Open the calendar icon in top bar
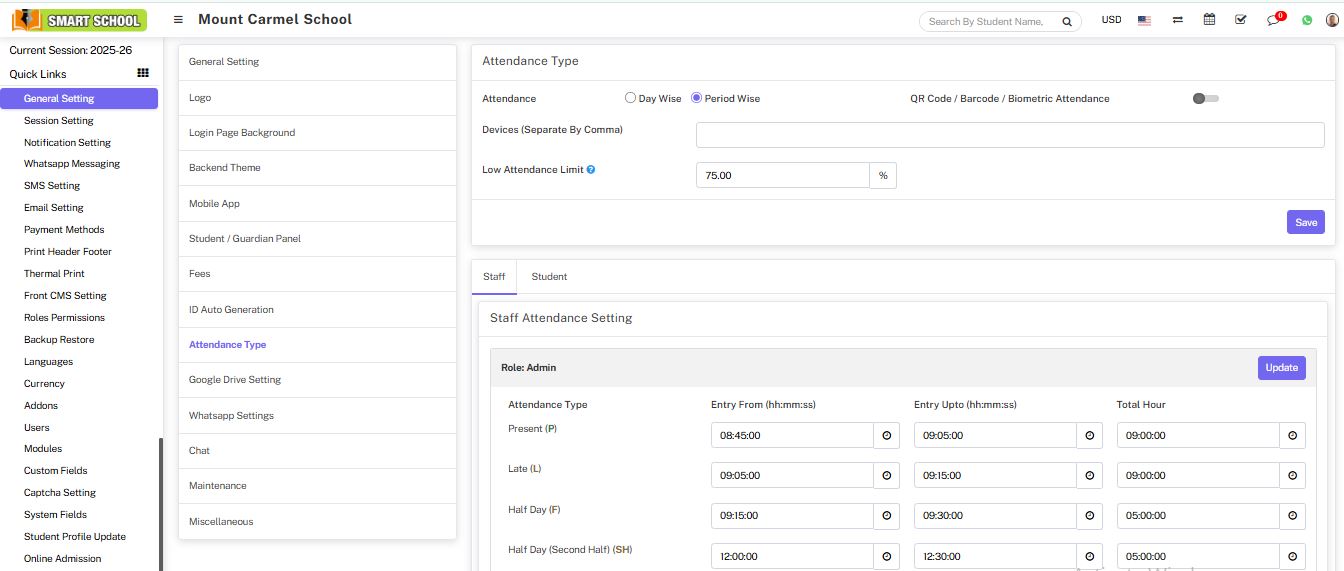 coord(1209,20)
